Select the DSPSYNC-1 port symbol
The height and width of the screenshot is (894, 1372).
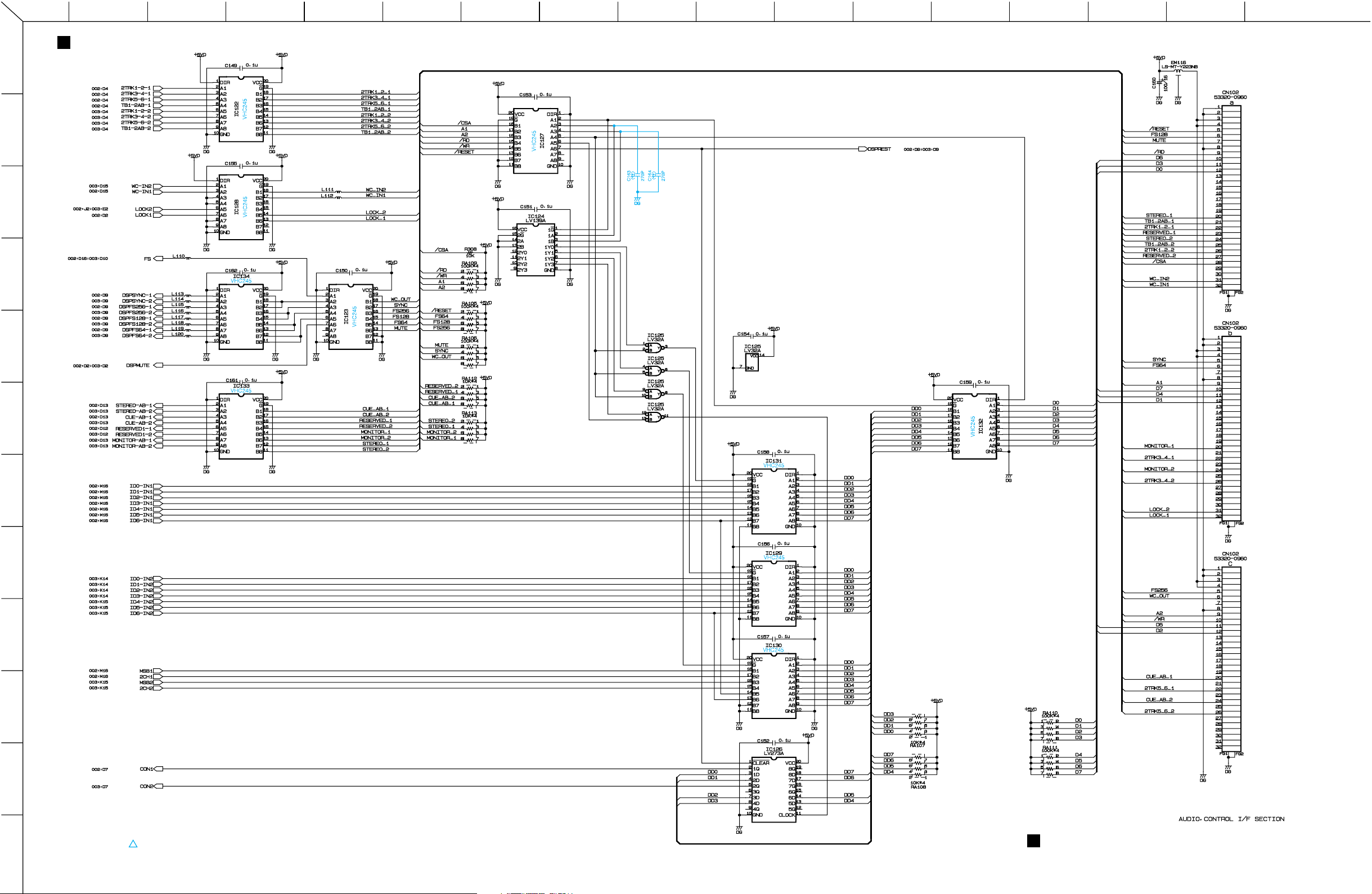[159, 295]
